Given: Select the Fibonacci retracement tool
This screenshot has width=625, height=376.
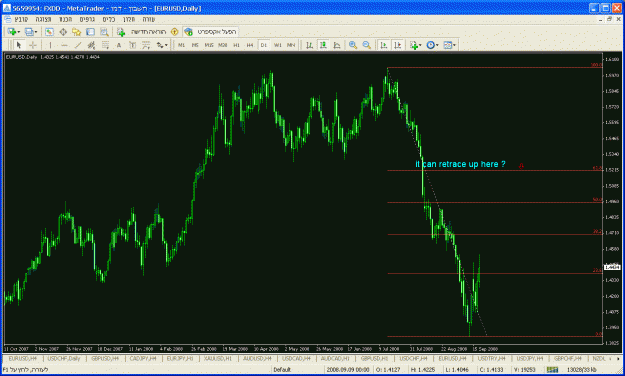Looking at the screenshot, I should (105, 45).
